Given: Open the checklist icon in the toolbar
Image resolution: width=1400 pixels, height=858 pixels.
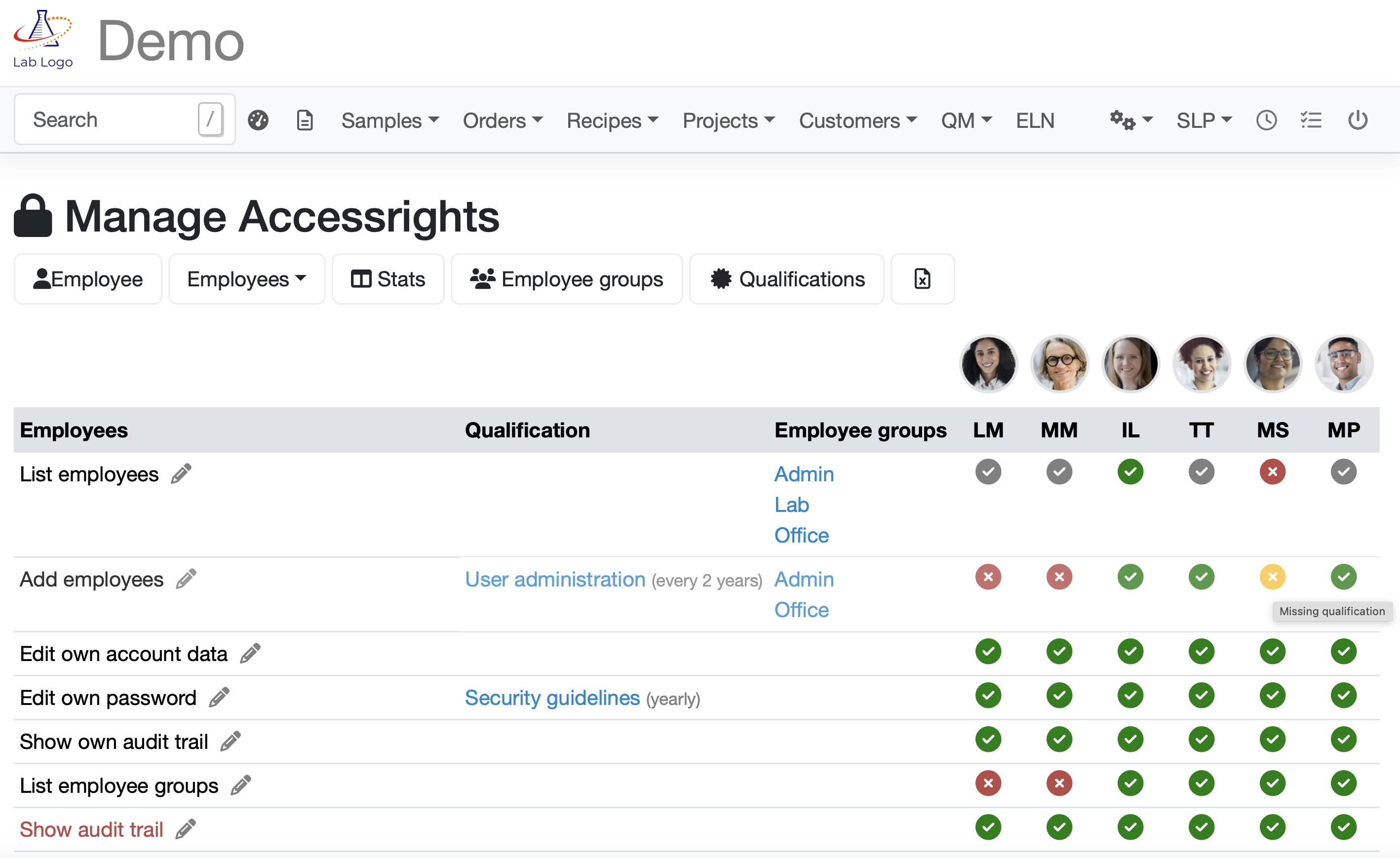Looking at the screenshot, I should [x=1311, y=120].
